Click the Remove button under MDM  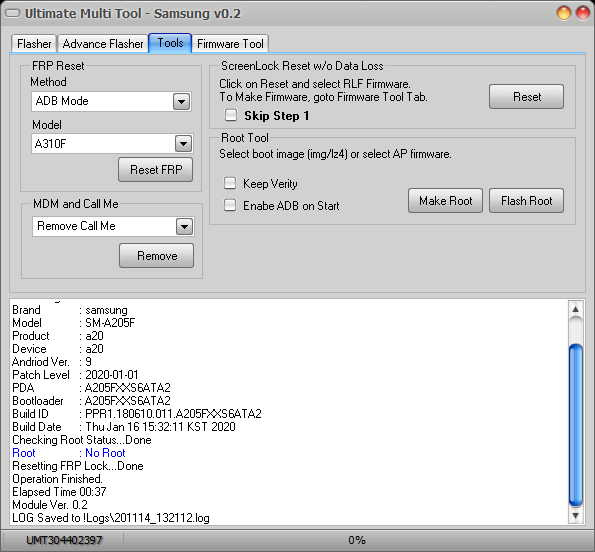point(157,256)
